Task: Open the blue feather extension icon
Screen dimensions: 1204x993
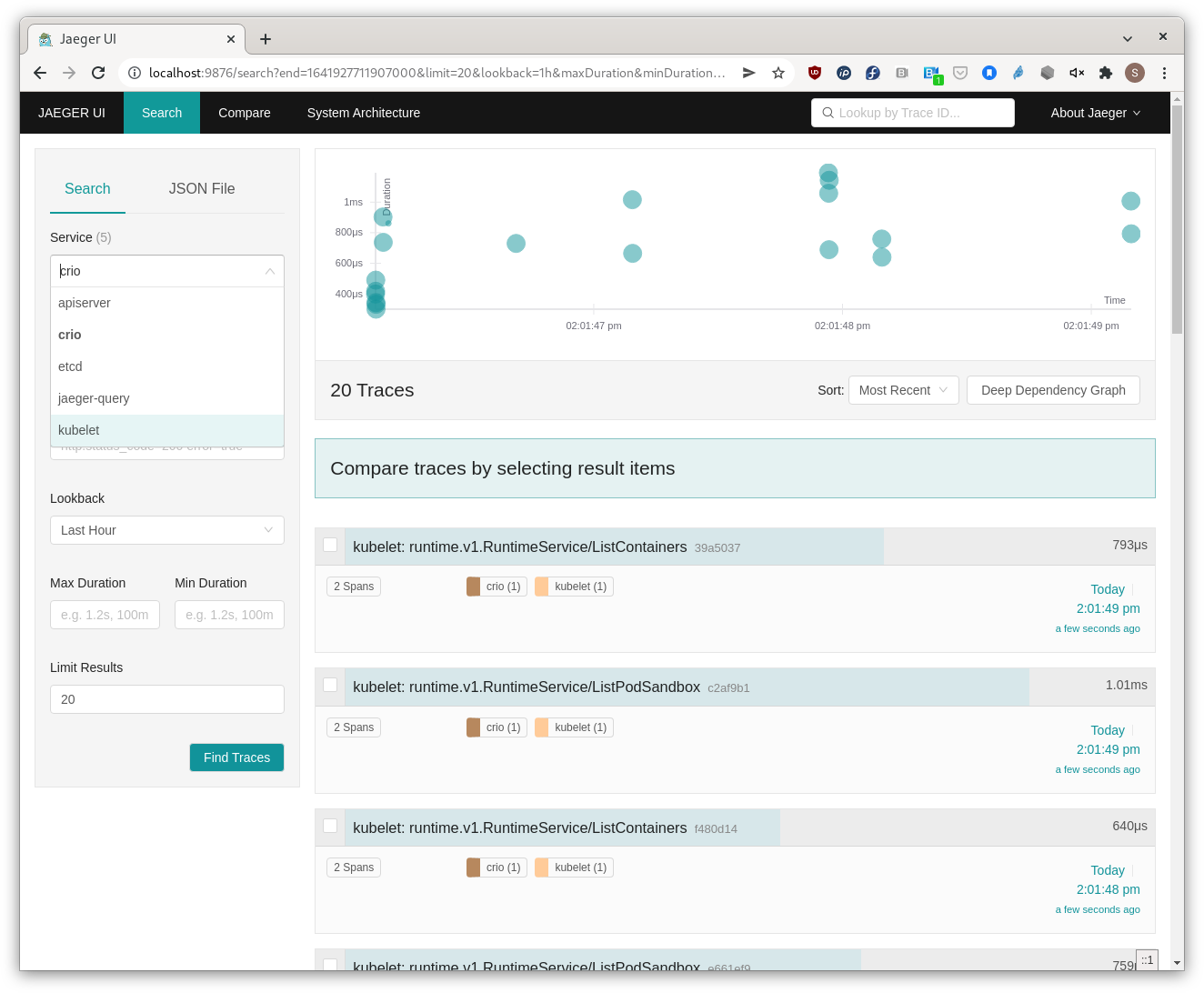Action: pos(1018,73)
